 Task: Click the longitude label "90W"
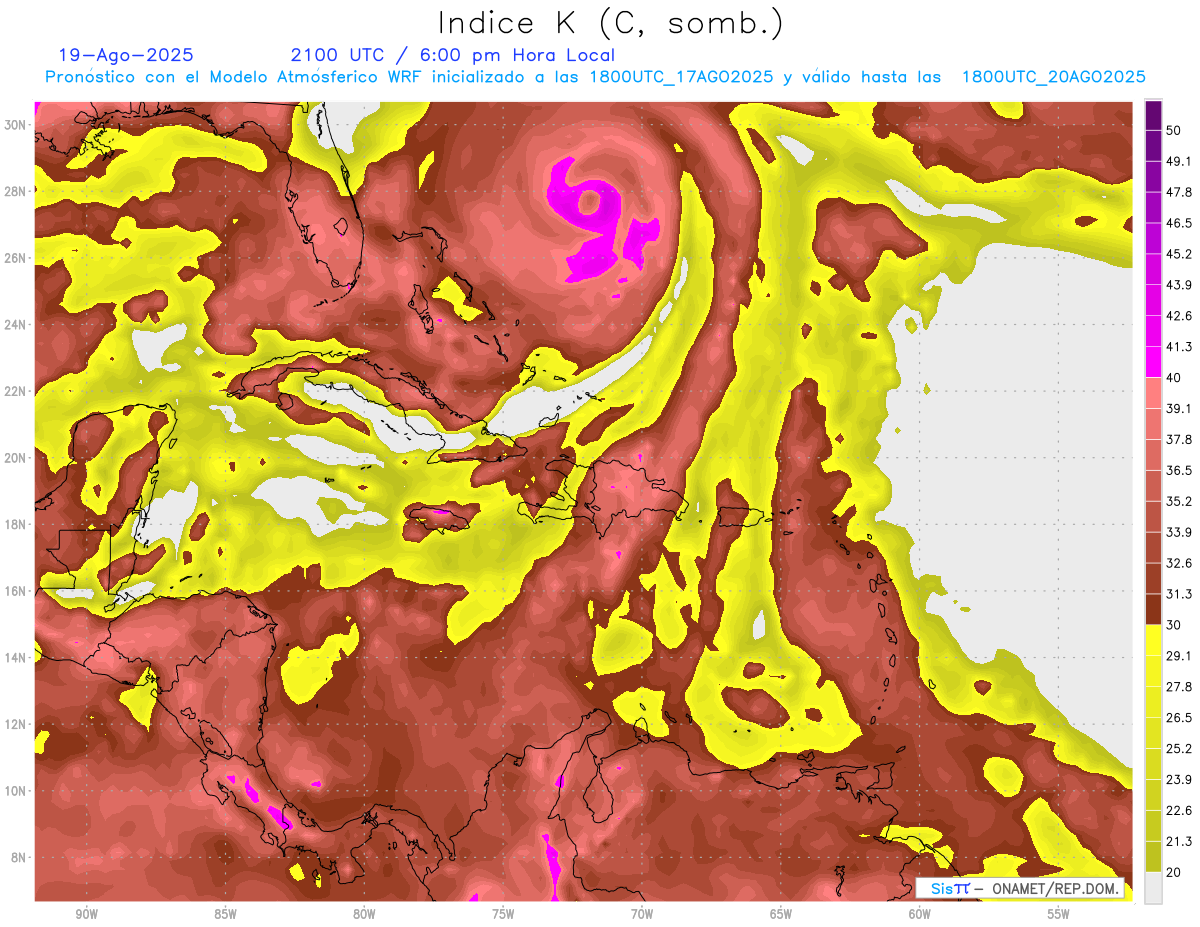(x=86, y=914)
